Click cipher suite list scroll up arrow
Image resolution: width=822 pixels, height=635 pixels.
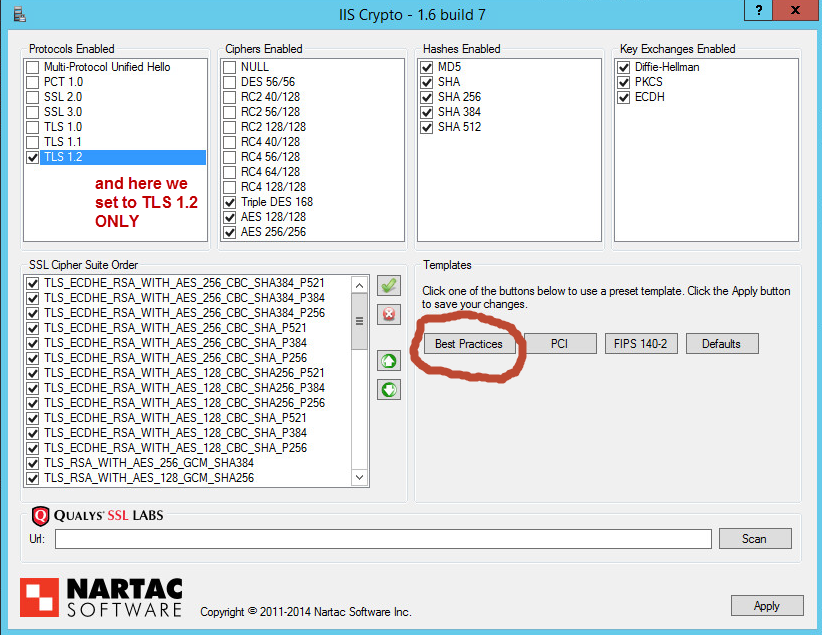pyautogui.click(x=359, y=285)
